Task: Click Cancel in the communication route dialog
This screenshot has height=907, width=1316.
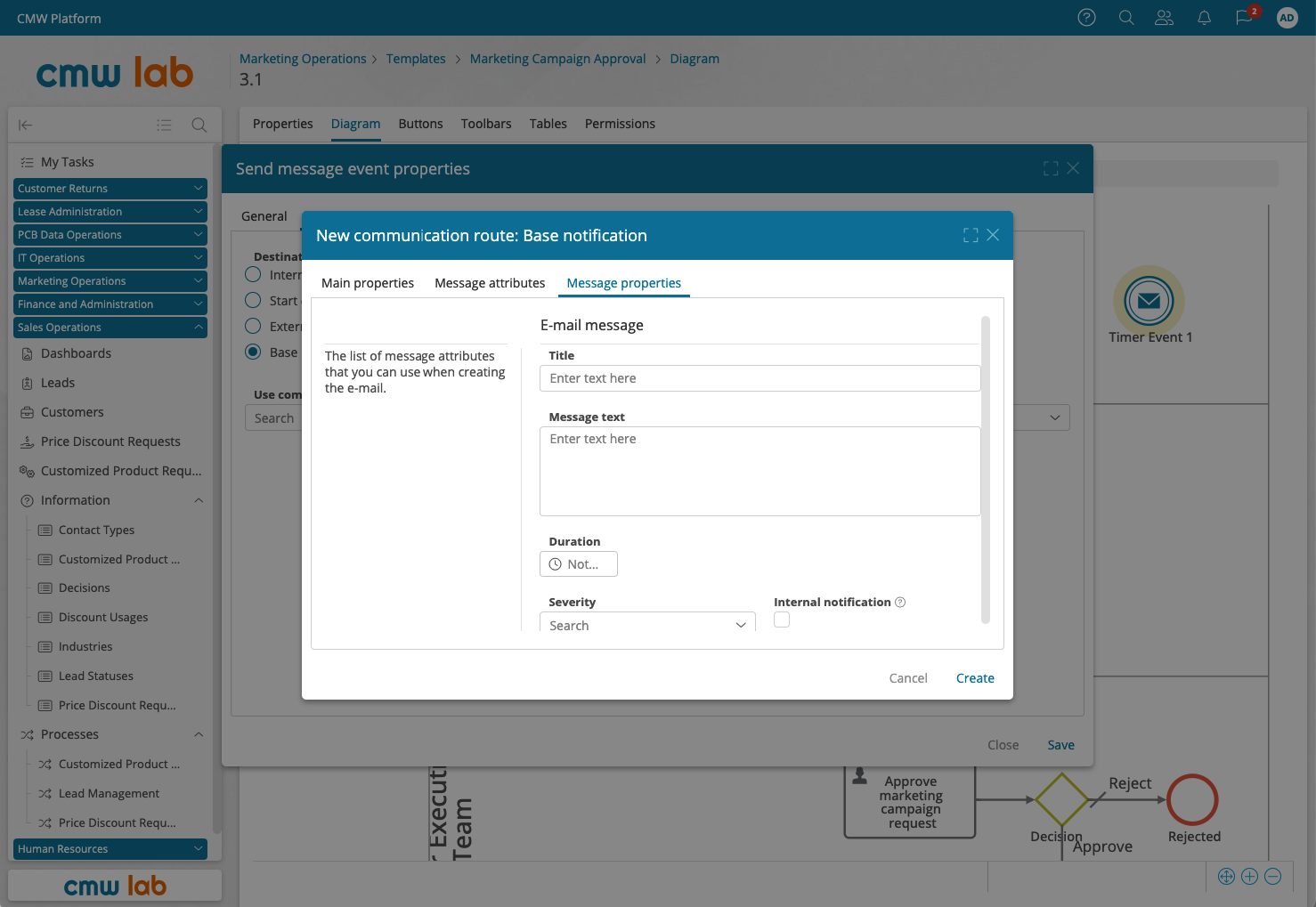Action: tap(908, 678)
